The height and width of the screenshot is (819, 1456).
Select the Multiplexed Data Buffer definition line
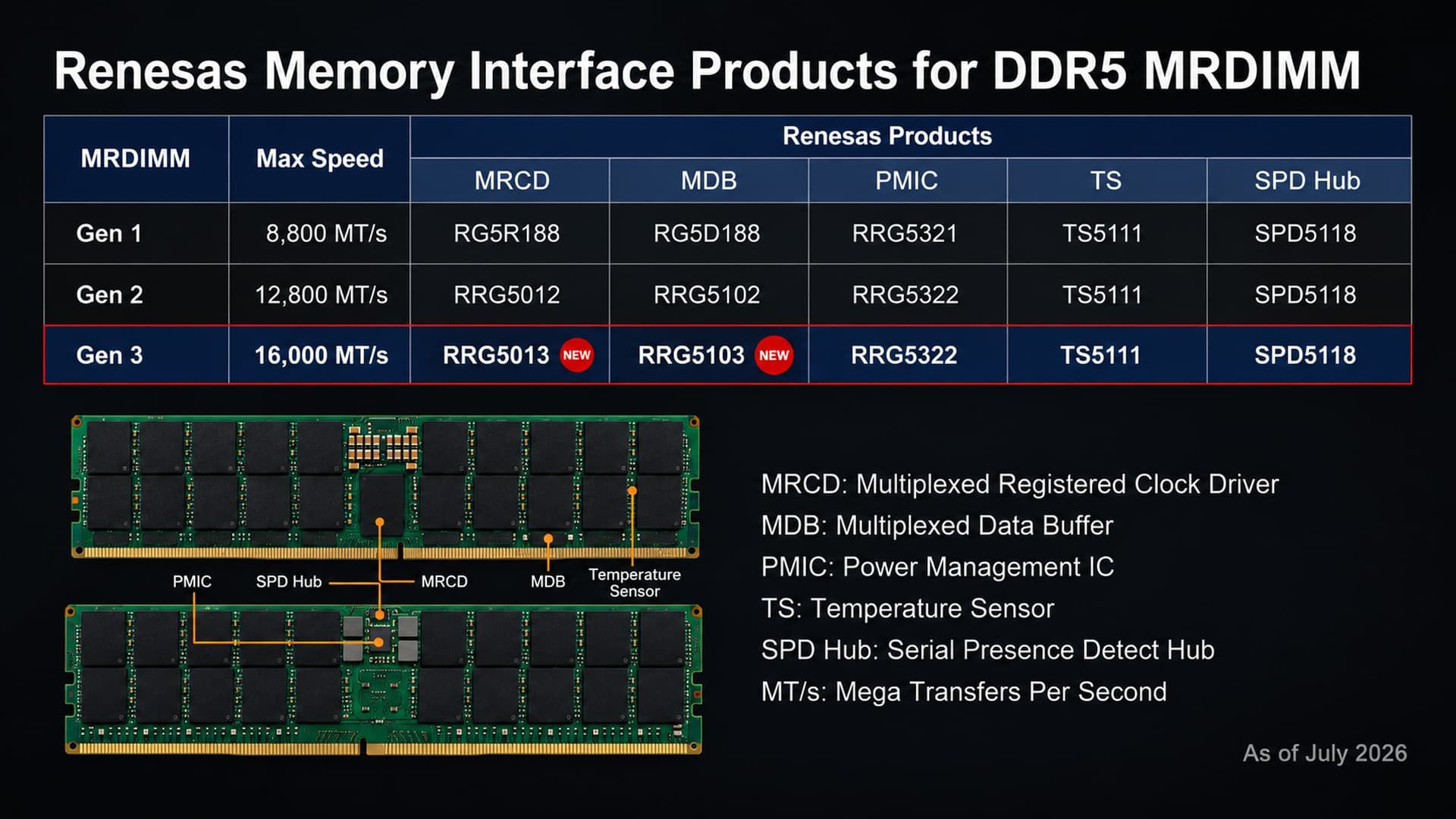click(937, 526)
